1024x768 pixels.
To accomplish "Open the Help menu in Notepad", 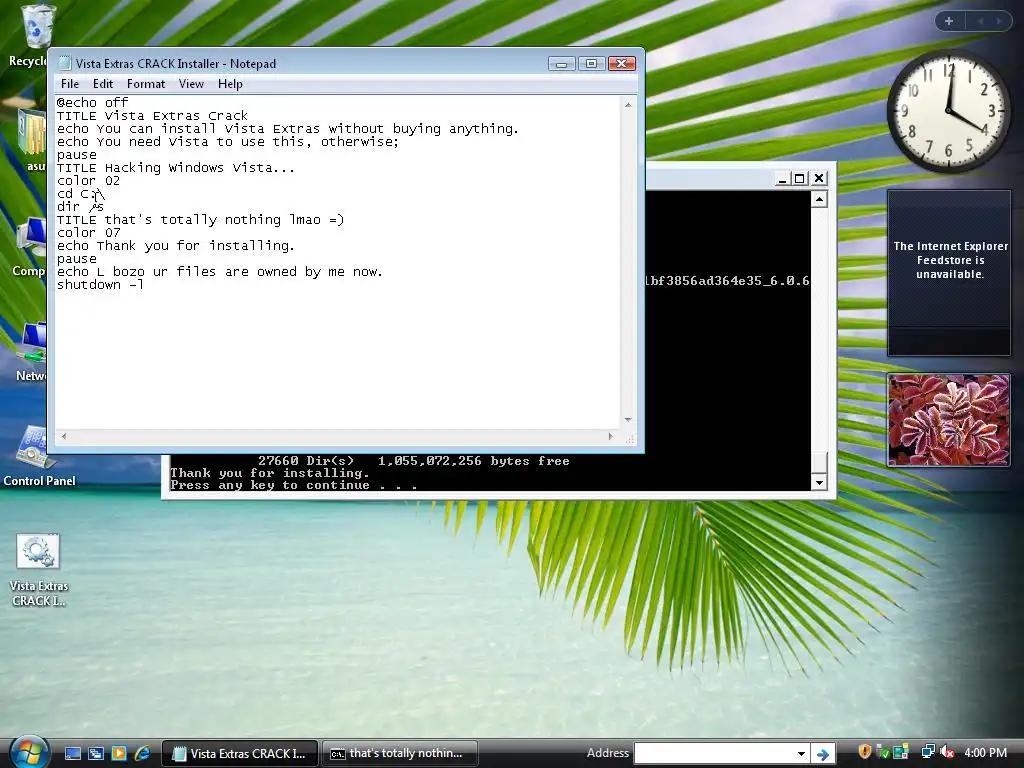I will click(x=230, y=84).
